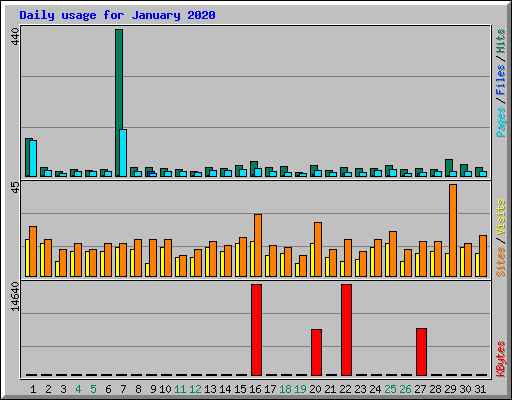Click day label '12' on the x-axis
512x400 pixels.
coord(195,389)
